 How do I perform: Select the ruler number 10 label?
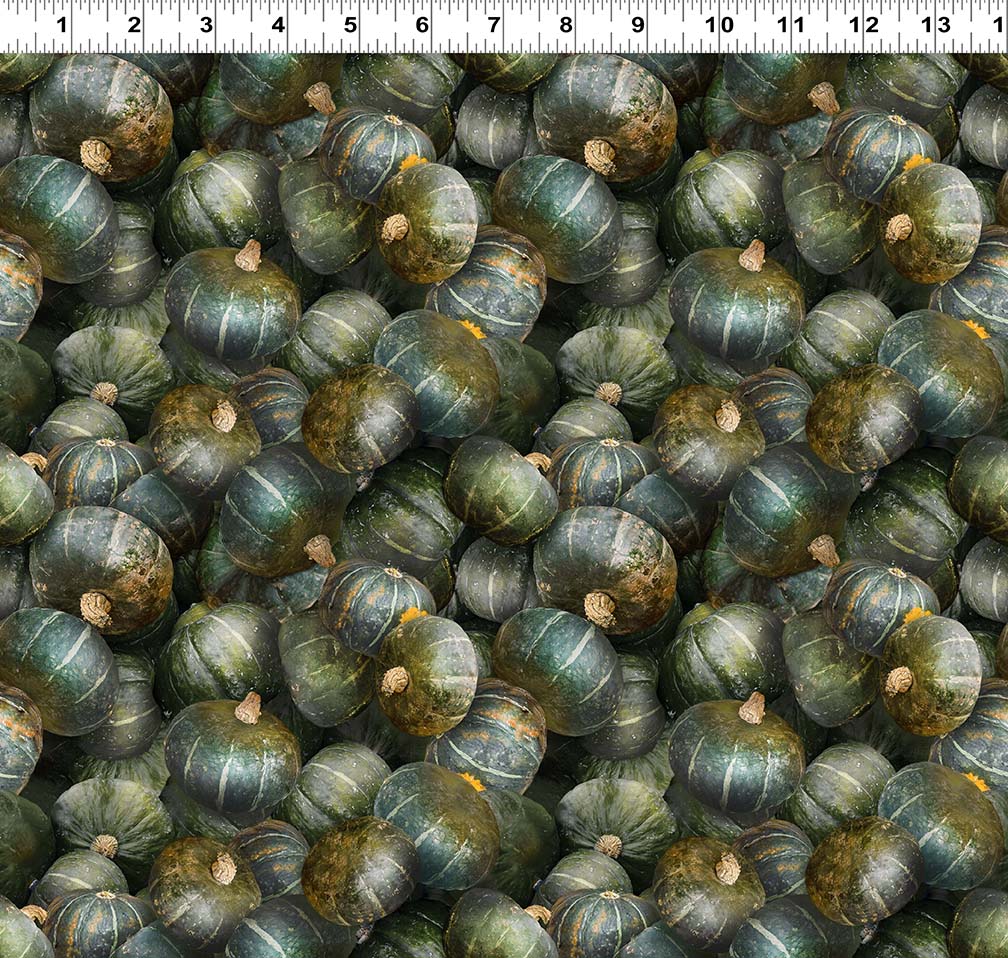719,26
